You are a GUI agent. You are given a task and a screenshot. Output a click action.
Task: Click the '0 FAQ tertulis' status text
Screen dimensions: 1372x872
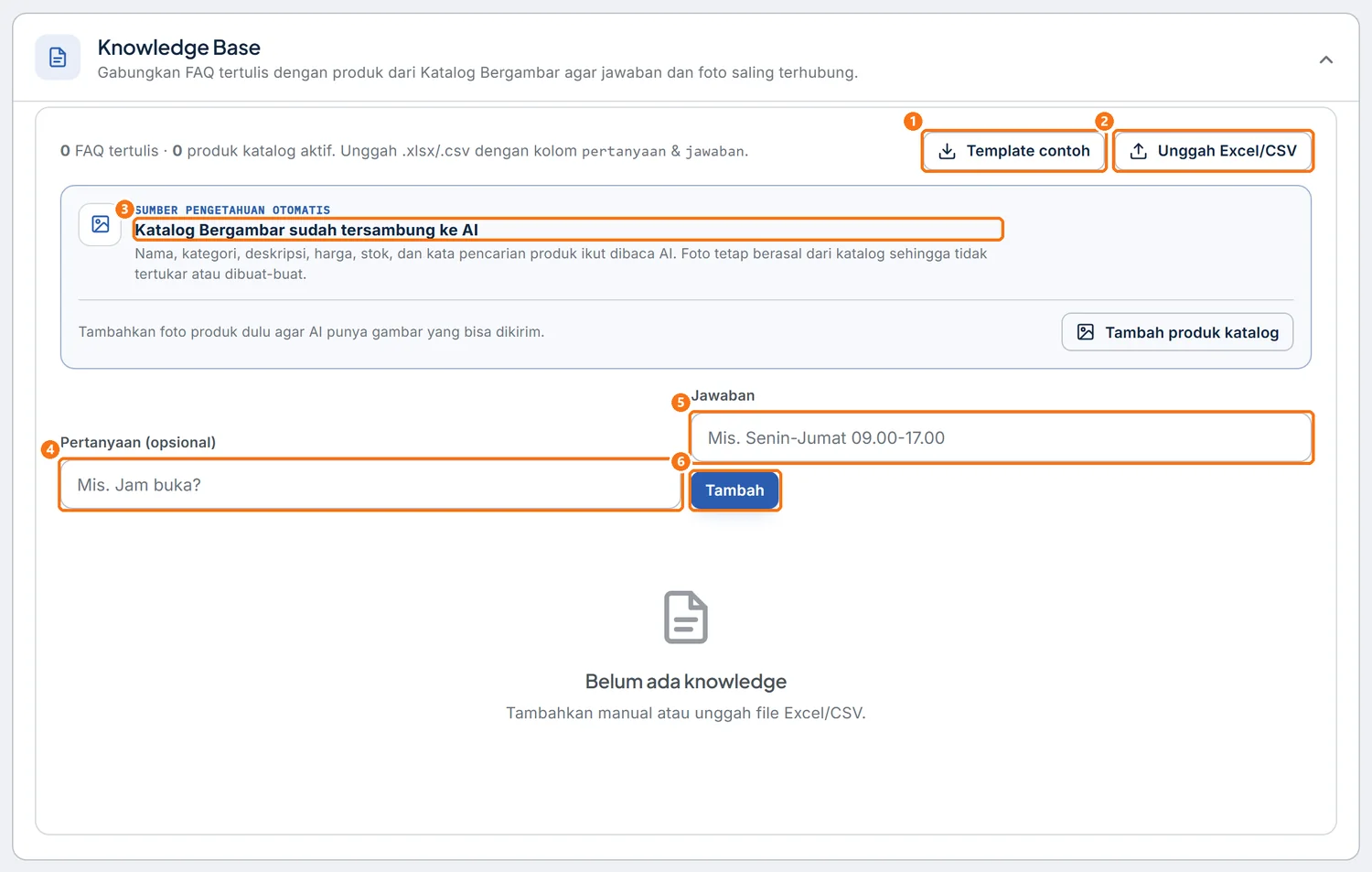point(110,151)
